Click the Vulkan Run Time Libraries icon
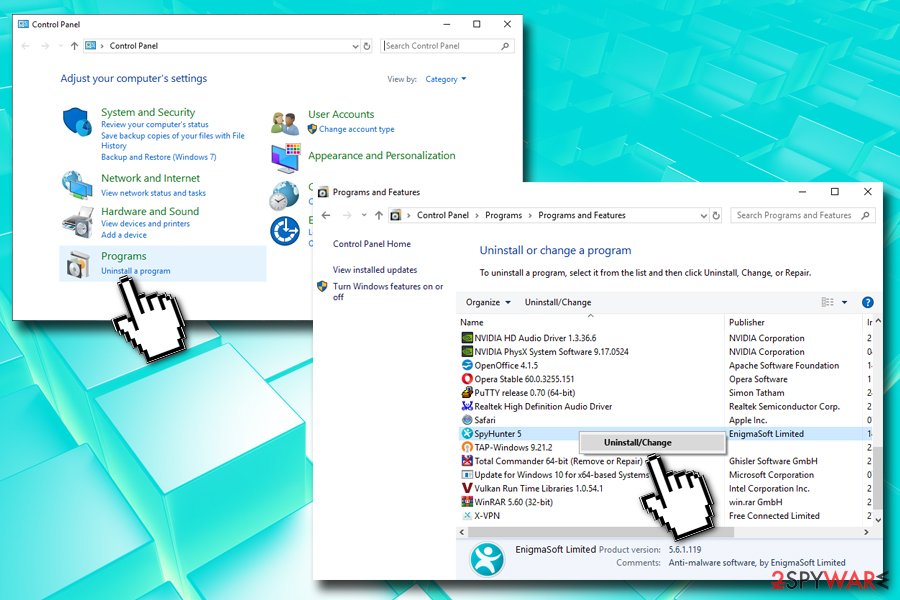Viewport: 900px width, 600px height. tap(467, 488)
